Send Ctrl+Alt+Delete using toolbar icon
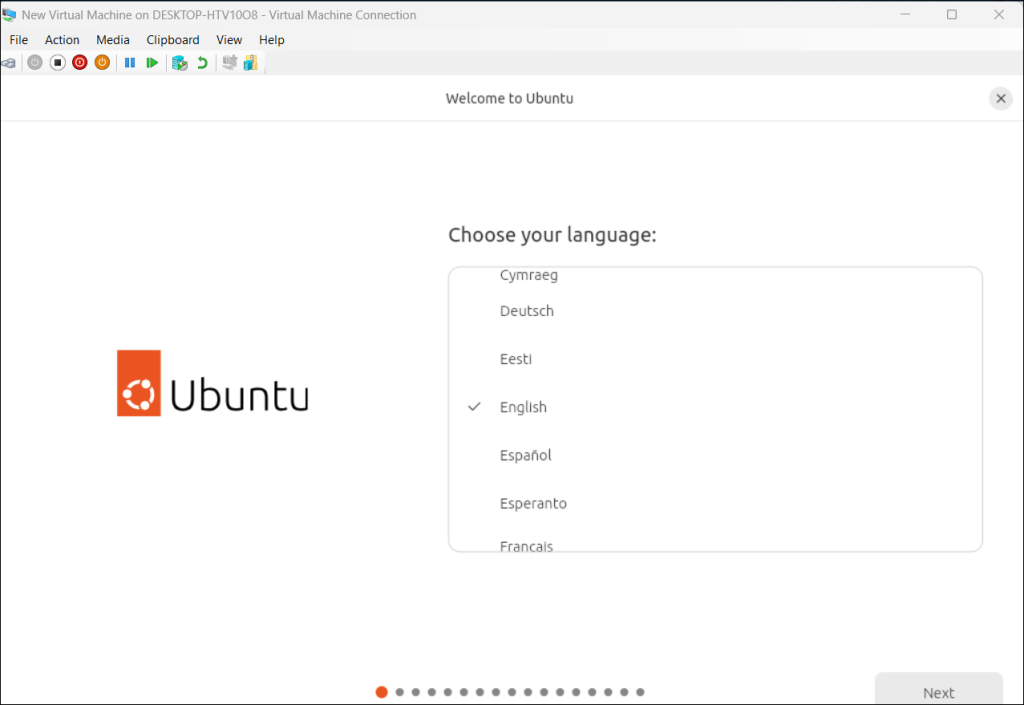The image size is (1024, 705). point(8,63)
